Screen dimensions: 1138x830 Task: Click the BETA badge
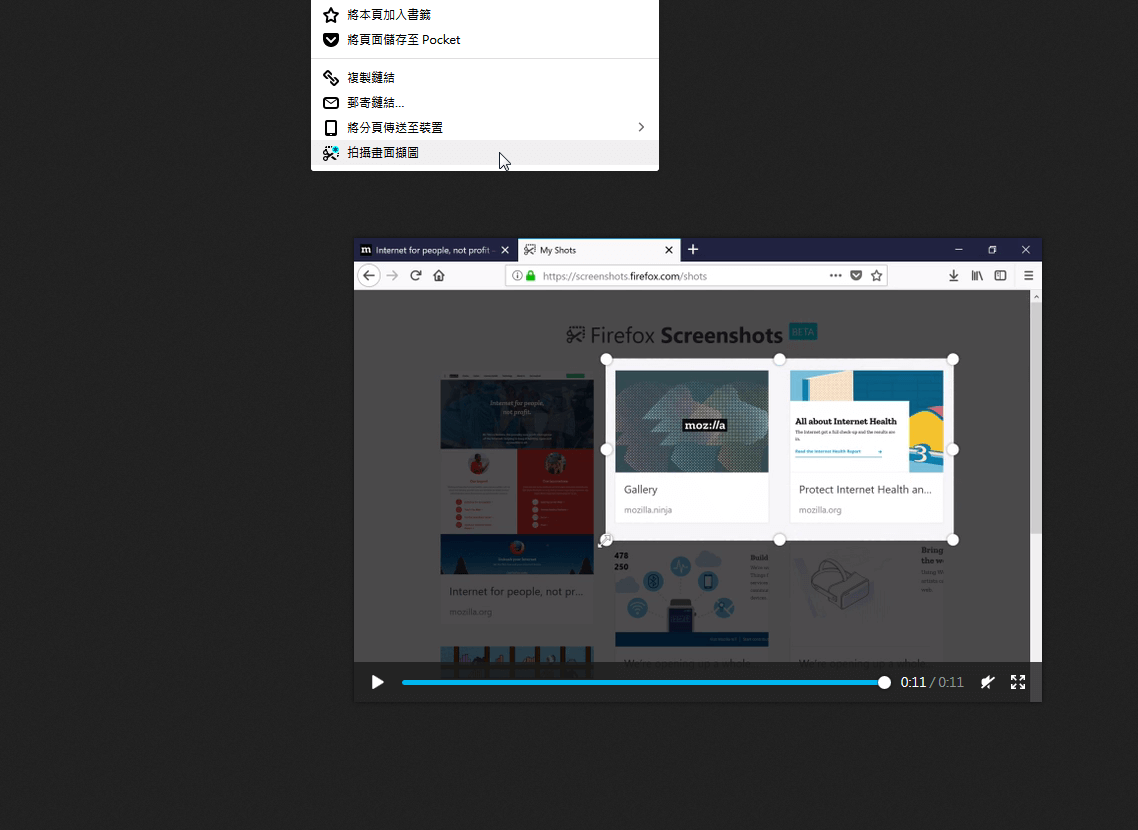(x=803, y=332)
